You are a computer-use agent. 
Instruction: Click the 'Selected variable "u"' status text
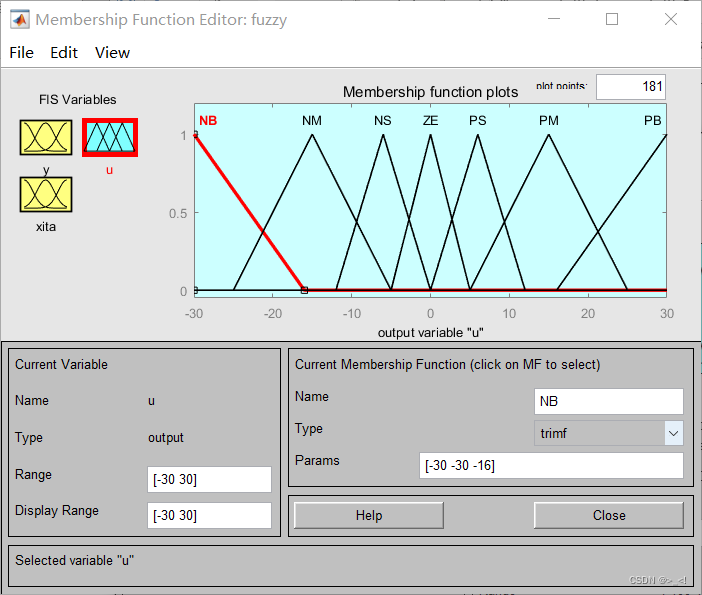pos(75,561)
